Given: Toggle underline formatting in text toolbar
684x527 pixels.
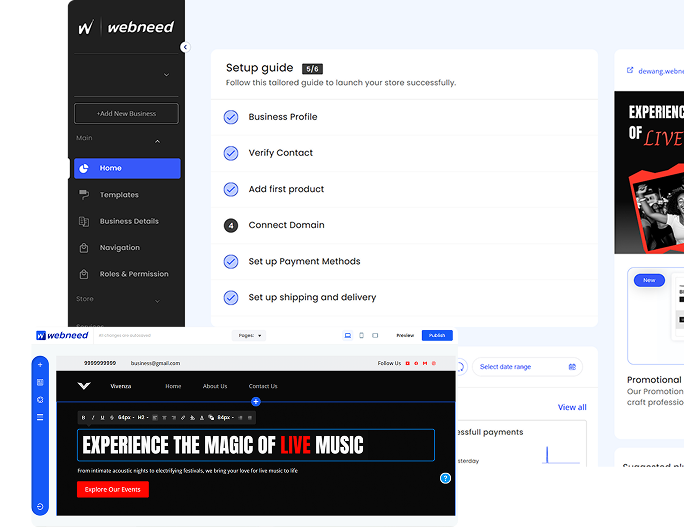Looking at the screenshot, I should pyautogui.click(x=103, y=417).
